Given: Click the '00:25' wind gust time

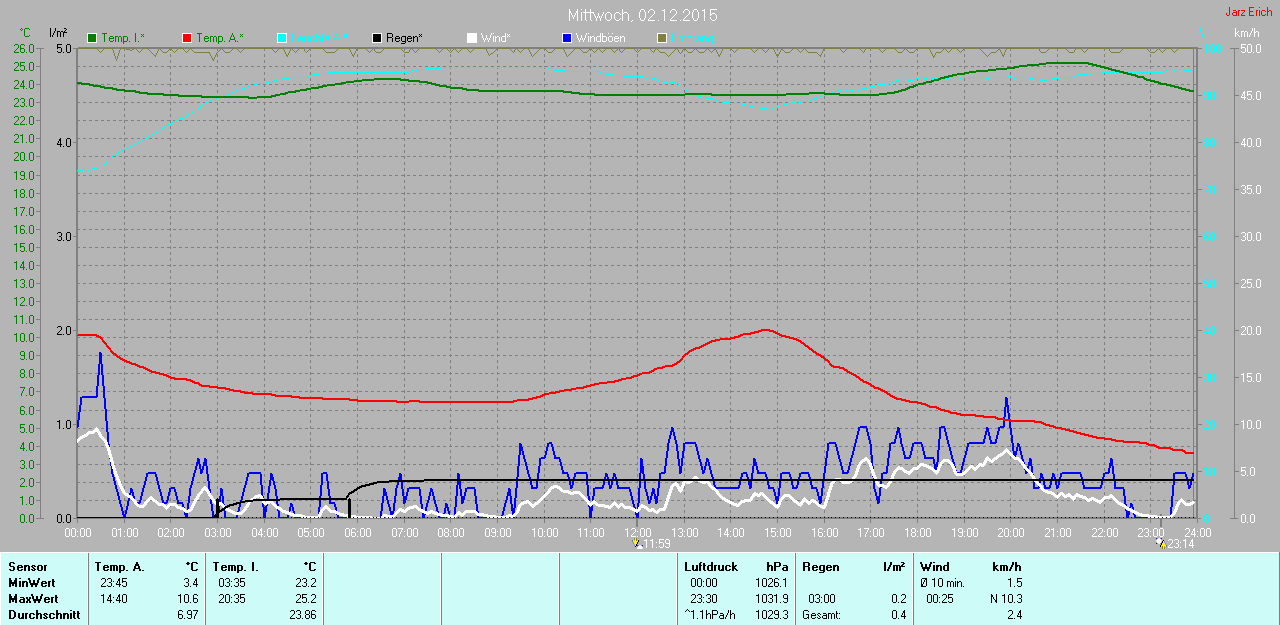Looking at the screenshot, I should pyautogui.click(x=941, y=599).
